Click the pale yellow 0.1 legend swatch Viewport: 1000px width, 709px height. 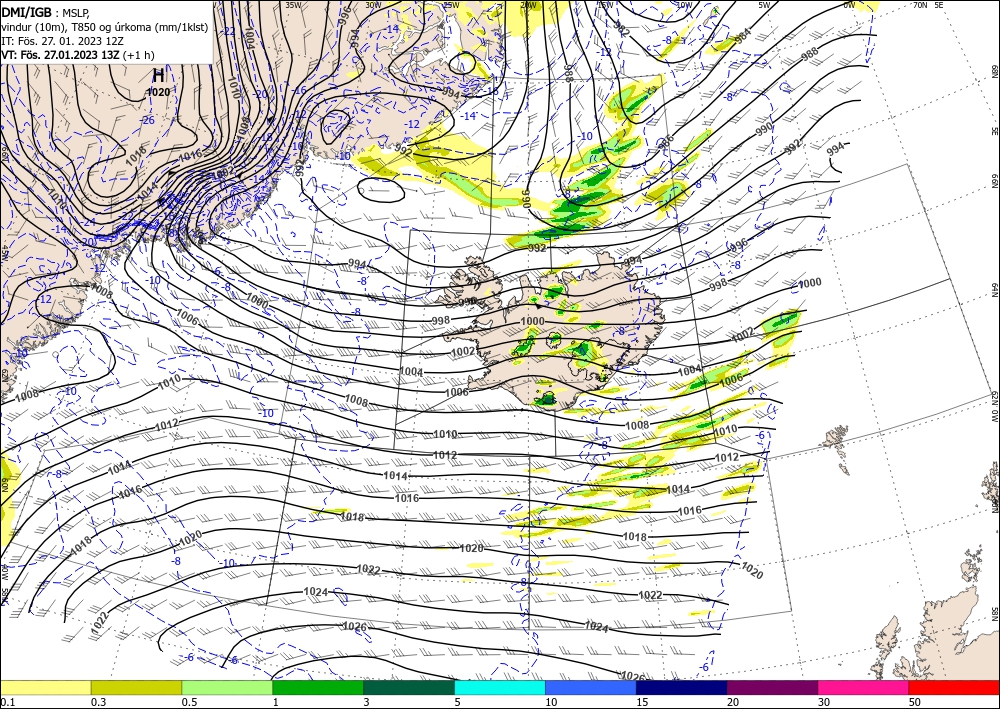(x=45, y=687)
